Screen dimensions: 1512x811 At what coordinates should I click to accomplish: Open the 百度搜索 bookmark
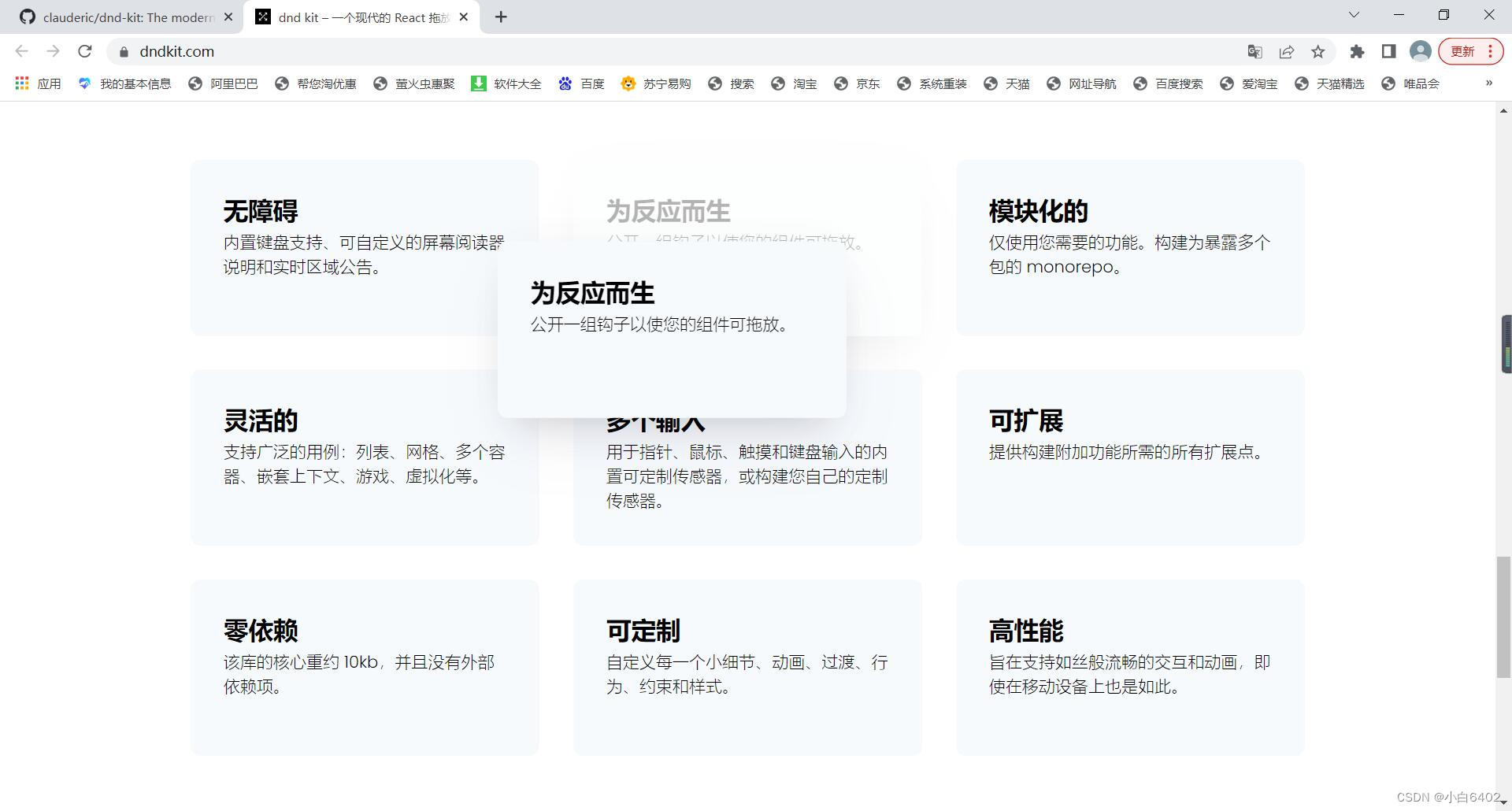(x=1168, y=83)
